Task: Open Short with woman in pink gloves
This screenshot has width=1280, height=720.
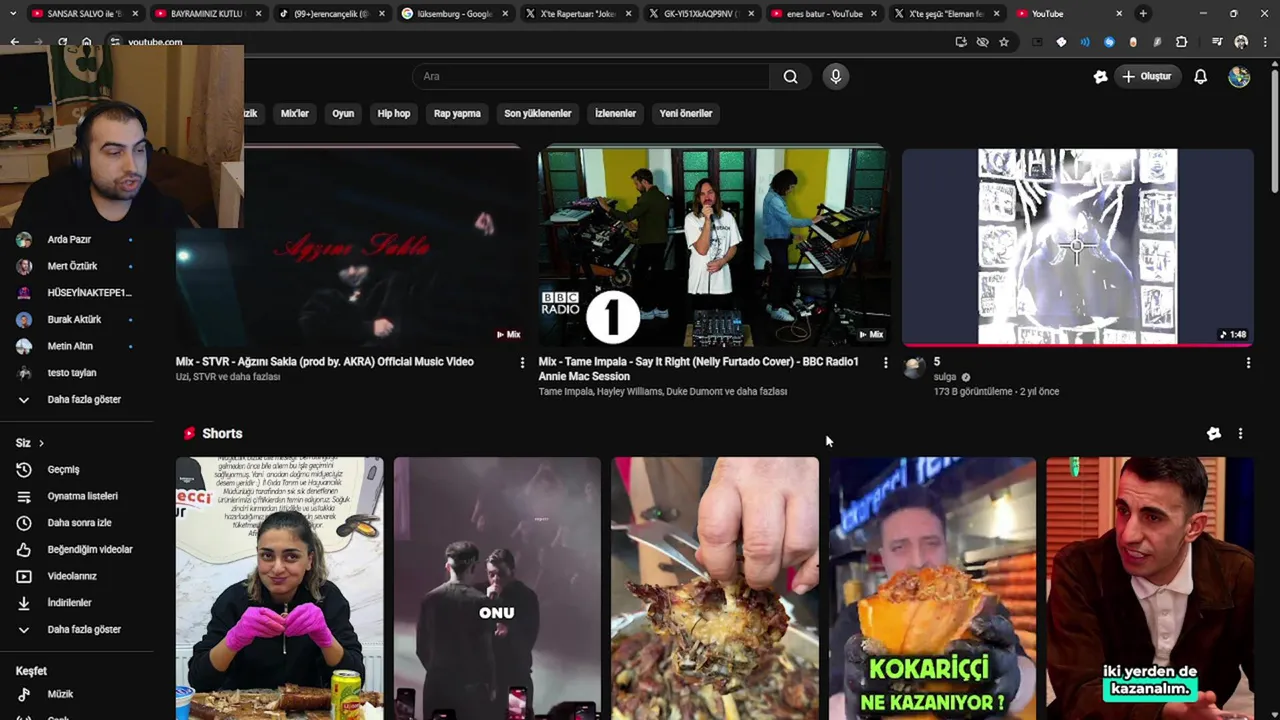Action: tap(279, 588)
